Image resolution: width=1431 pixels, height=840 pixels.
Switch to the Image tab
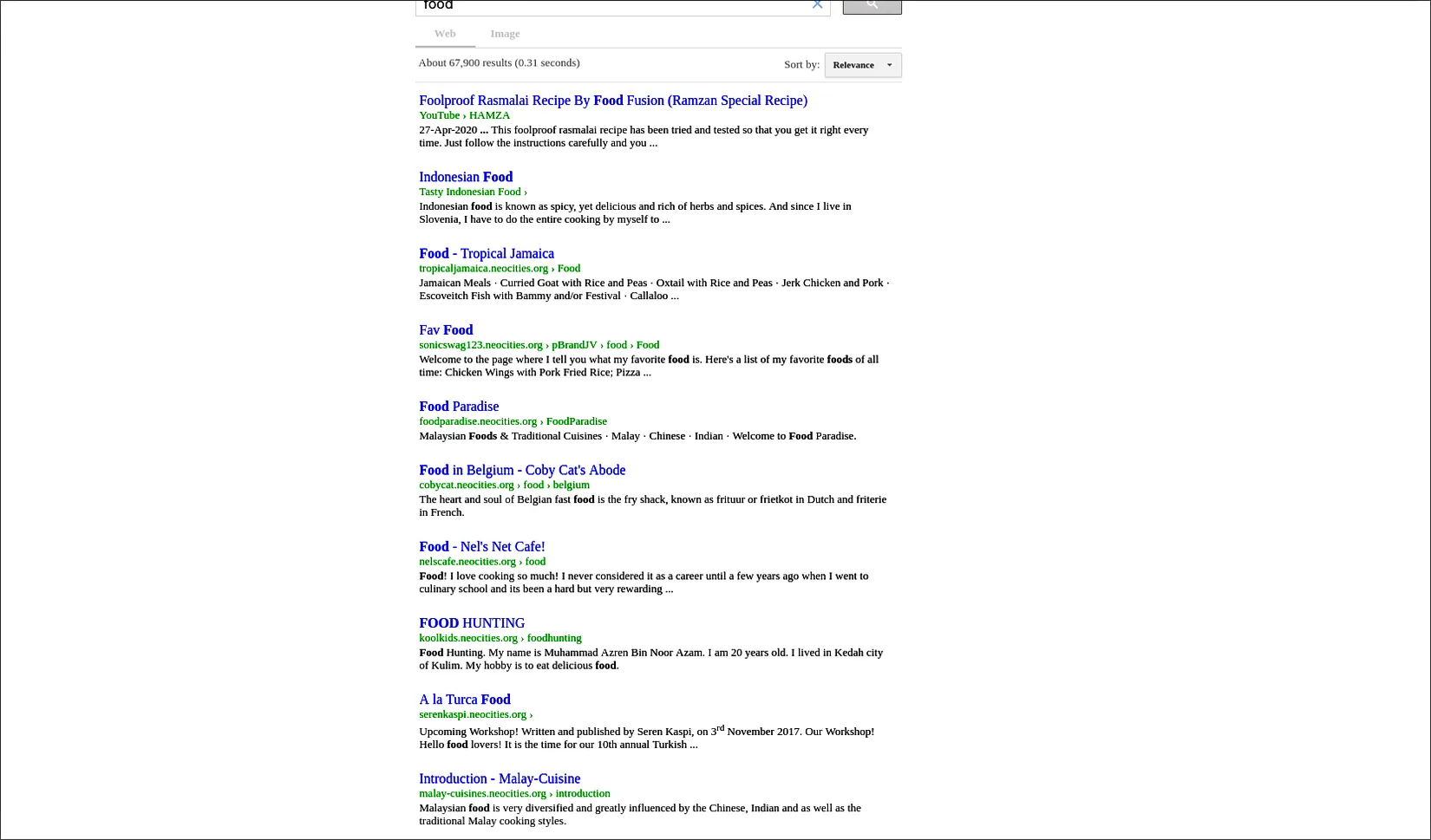pos(505,33)
